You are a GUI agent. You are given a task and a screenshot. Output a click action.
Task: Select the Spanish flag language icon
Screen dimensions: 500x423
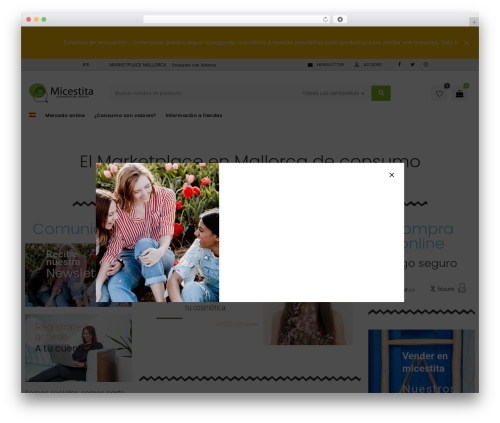32,115
